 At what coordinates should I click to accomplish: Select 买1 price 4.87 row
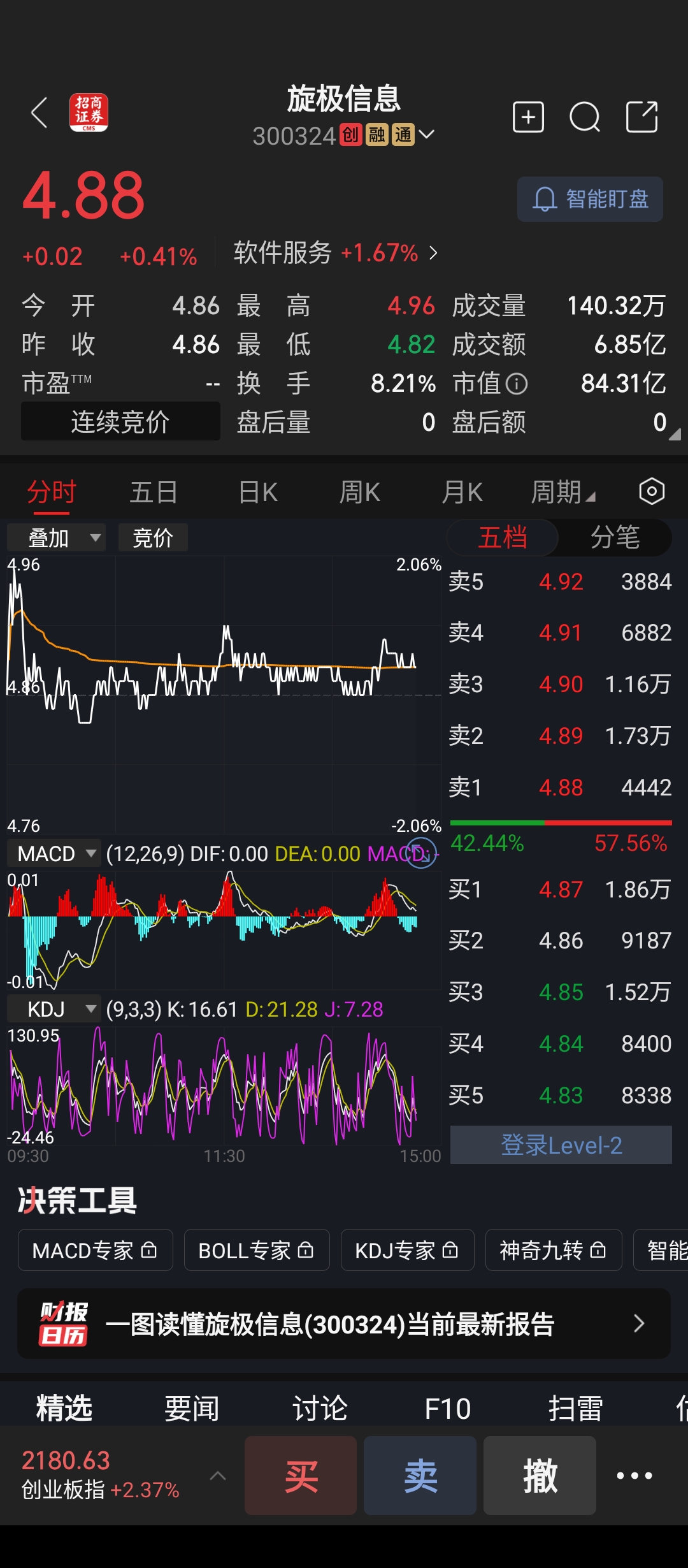click(x=561, y=889)
